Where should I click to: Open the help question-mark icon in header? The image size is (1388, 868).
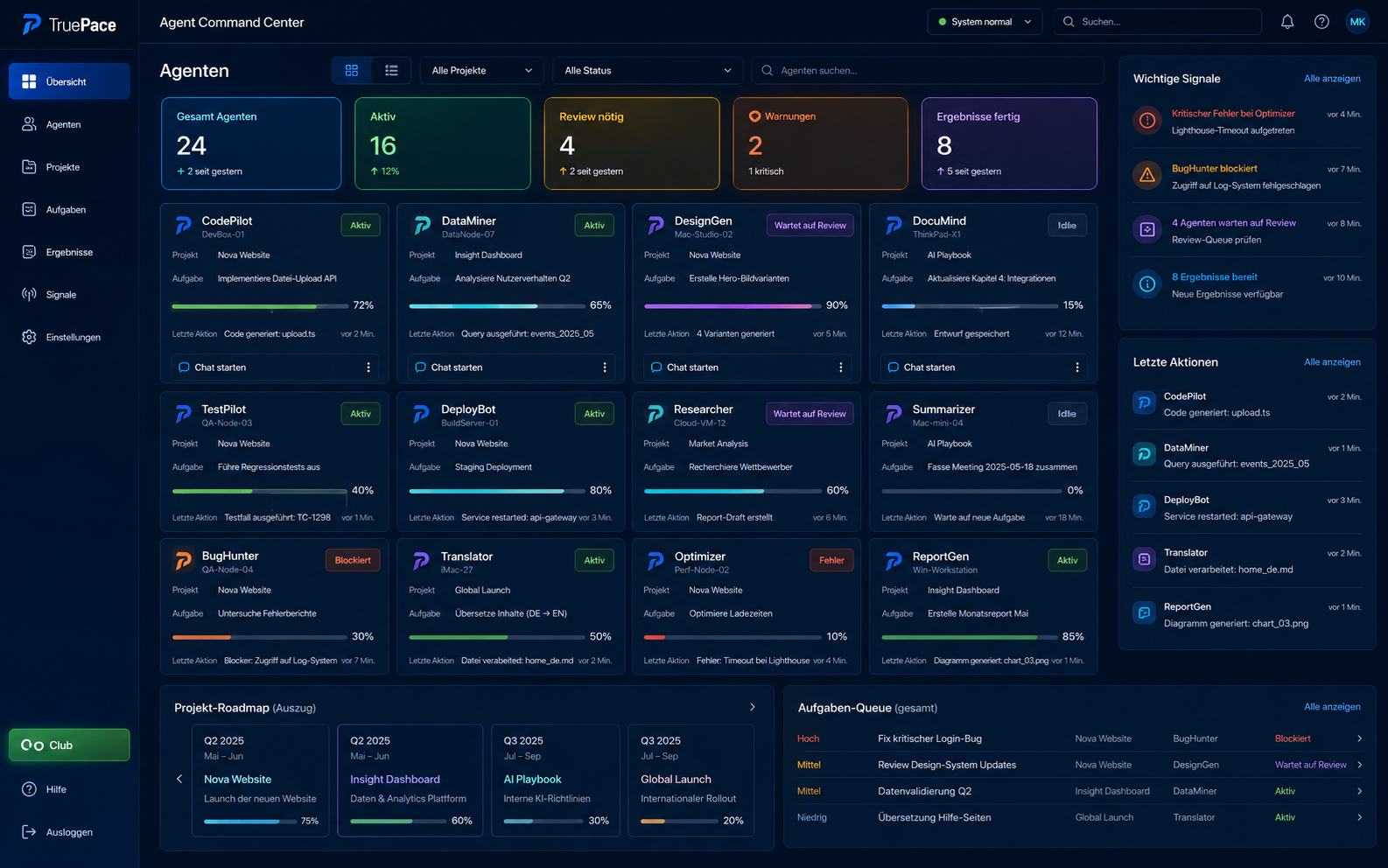pos(1321,22)
